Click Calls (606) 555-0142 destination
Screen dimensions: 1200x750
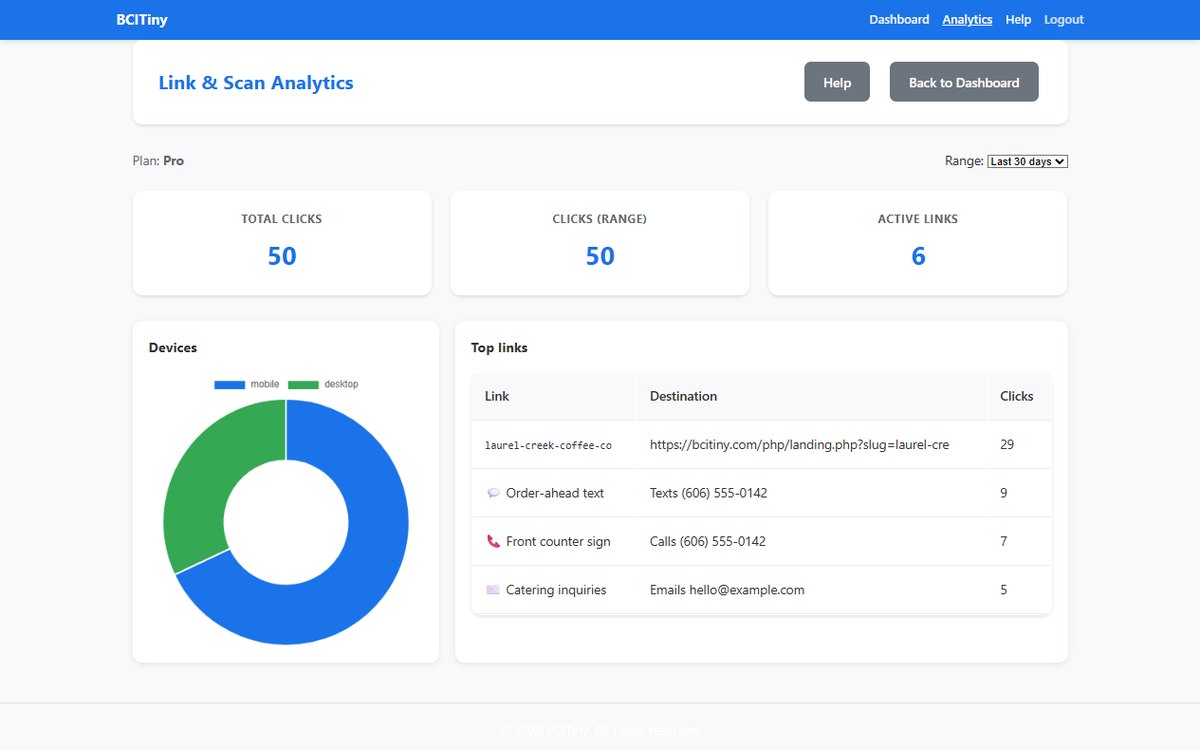pyautogui.click(x=707, y=541)
